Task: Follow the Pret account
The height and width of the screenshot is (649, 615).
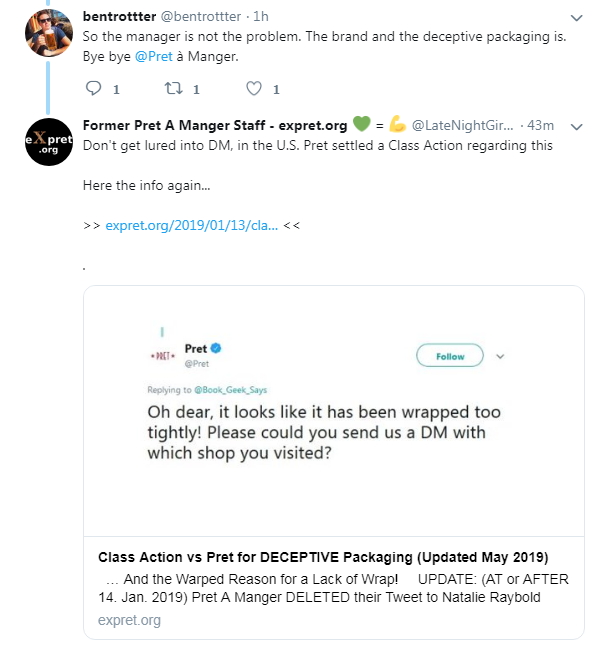Action: coord(450,356)
